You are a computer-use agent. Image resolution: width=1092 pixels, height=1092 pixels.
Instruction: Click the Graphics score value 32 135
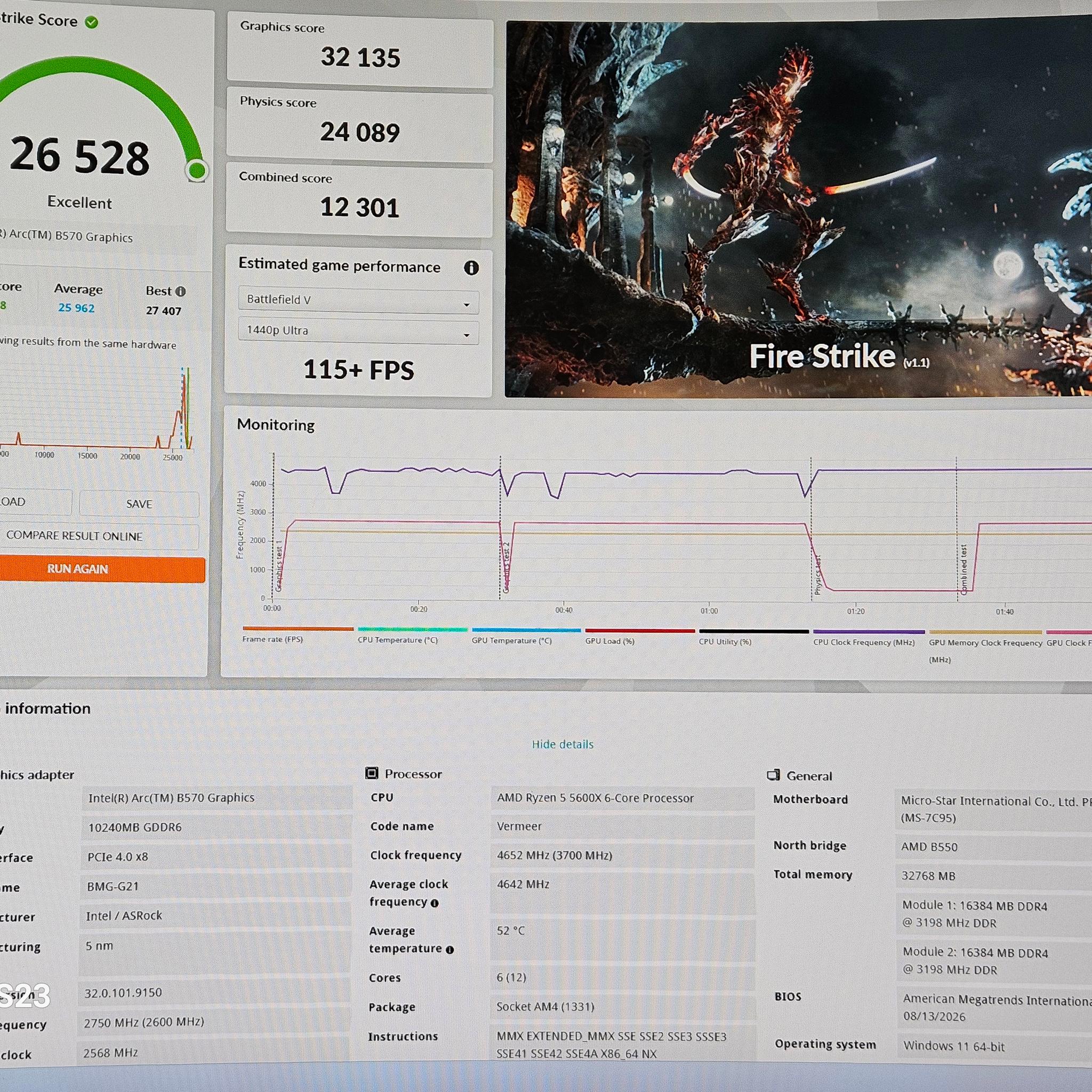(x=360, y=57)
